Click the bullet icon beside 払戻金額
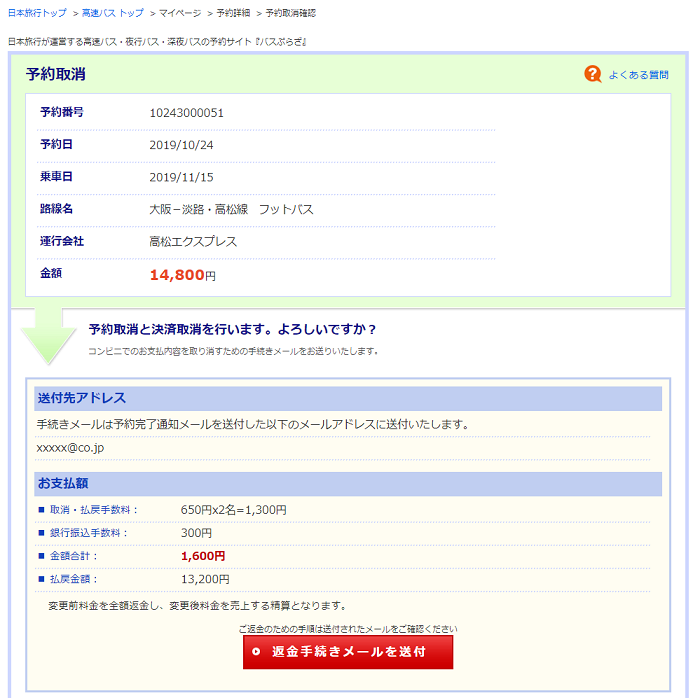The image size is (700, 698). click(x=41, y=579)
